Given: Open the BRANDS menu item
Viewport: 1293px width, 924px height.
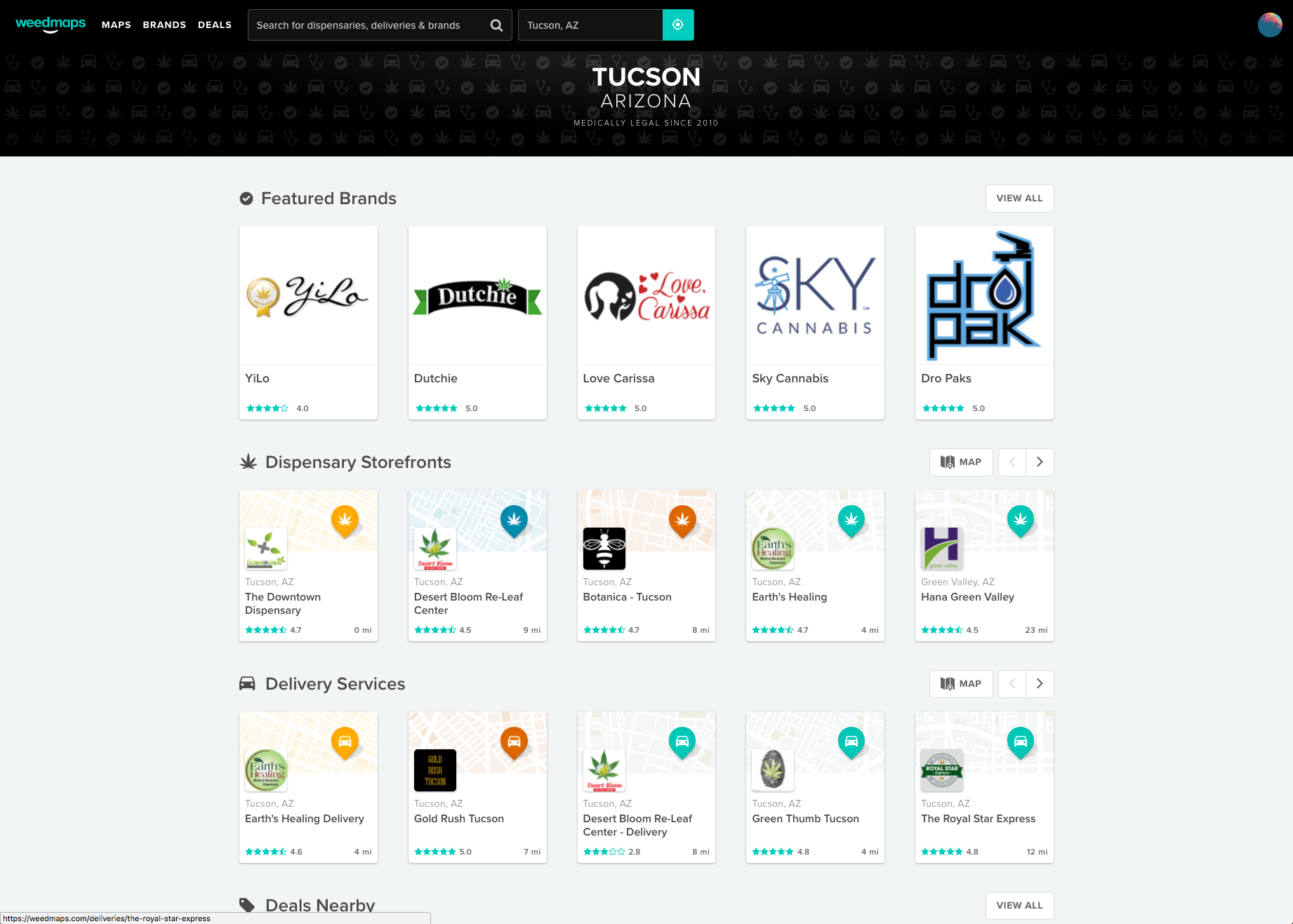Looking at the screenshot, I should 164,25.
